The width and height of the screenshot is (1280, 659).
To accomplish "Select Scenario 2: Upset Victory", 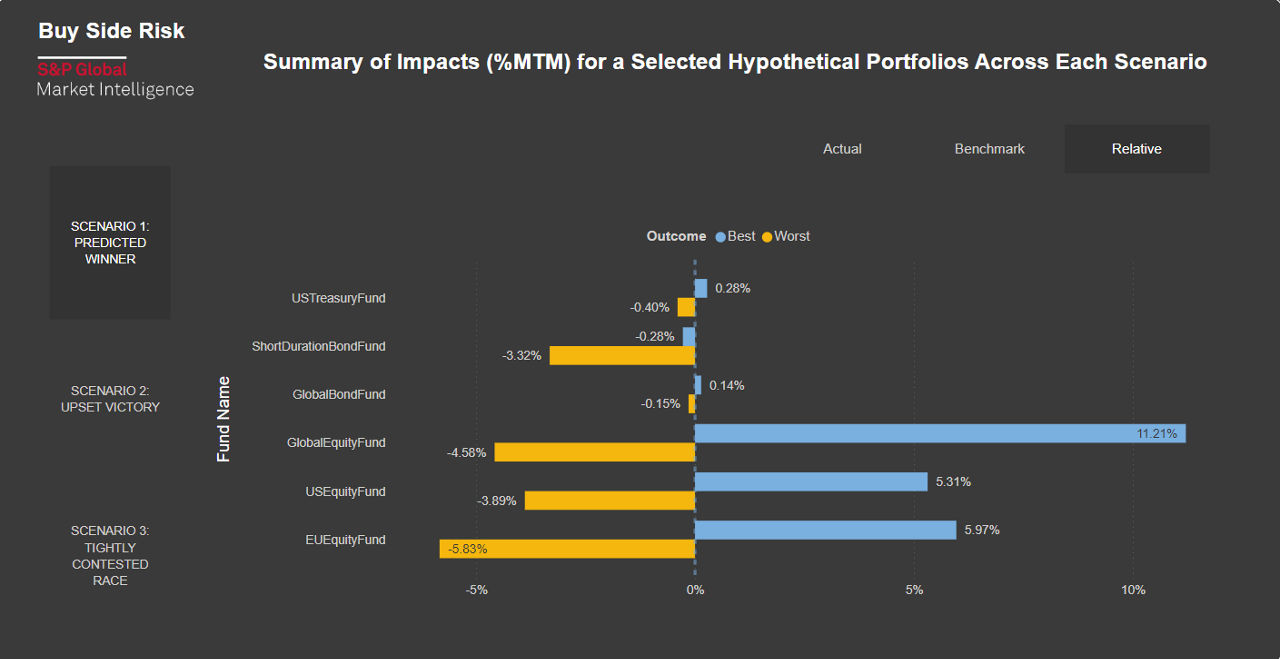I will point(110,399).
